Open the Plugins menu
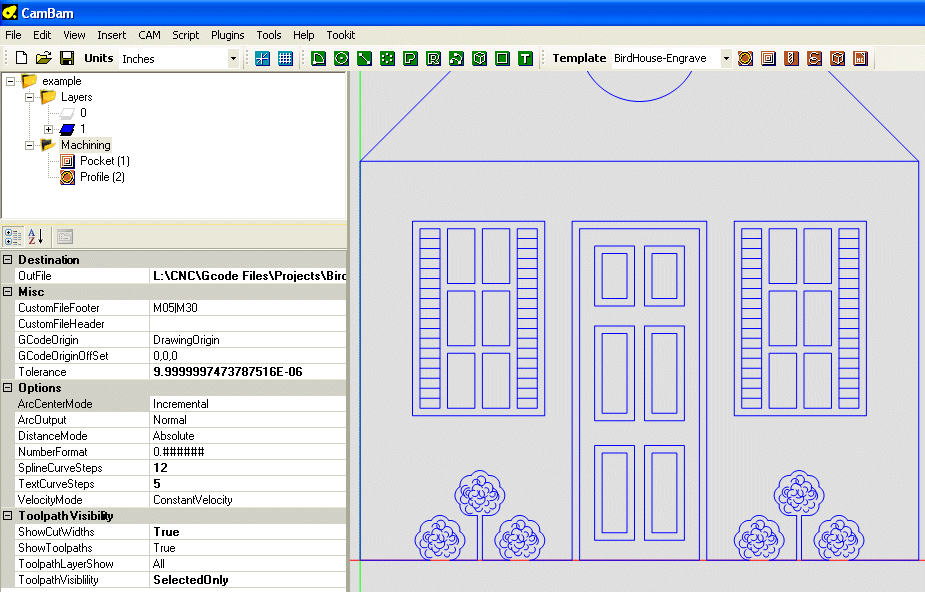Image resolution: width=925 pixels, height=592 pixels. pyautogui.click(x=227, y=35)
